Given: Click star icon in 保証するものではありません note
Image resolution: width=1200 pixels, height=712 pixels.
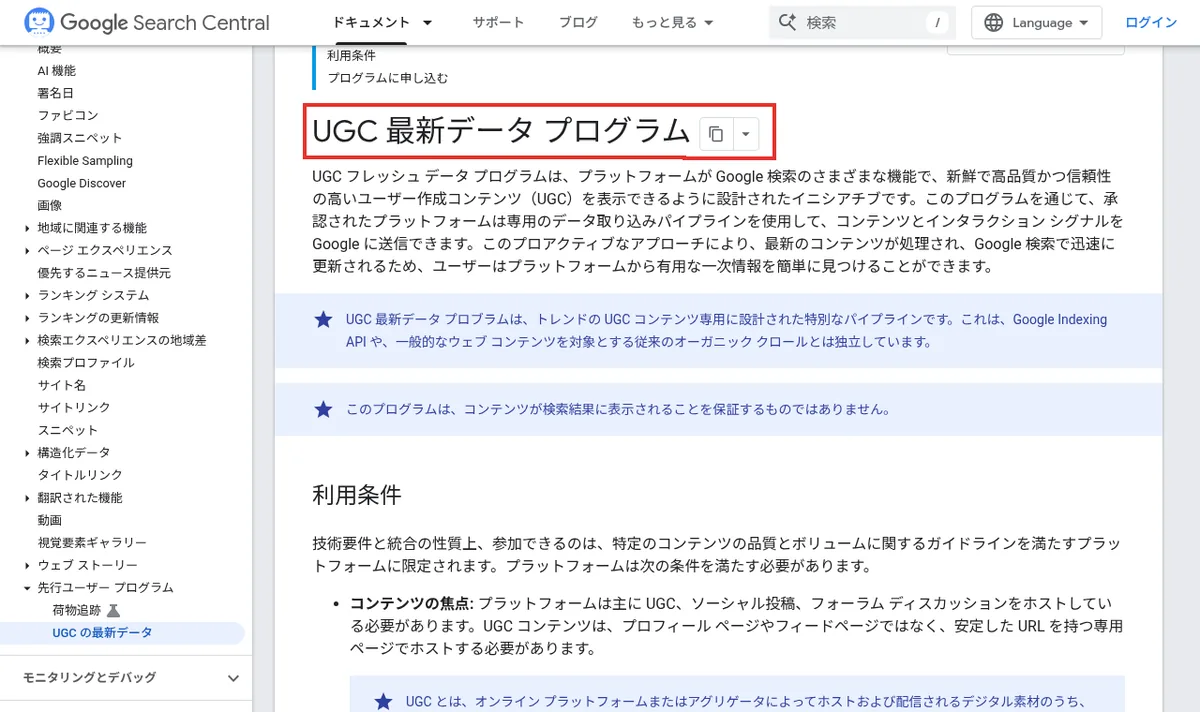Looking at the screenshot, I should pos(323,409).
